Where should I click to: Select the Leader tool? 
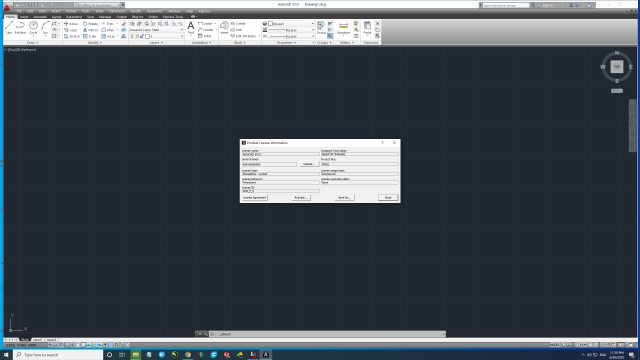[x=206, y=30]
